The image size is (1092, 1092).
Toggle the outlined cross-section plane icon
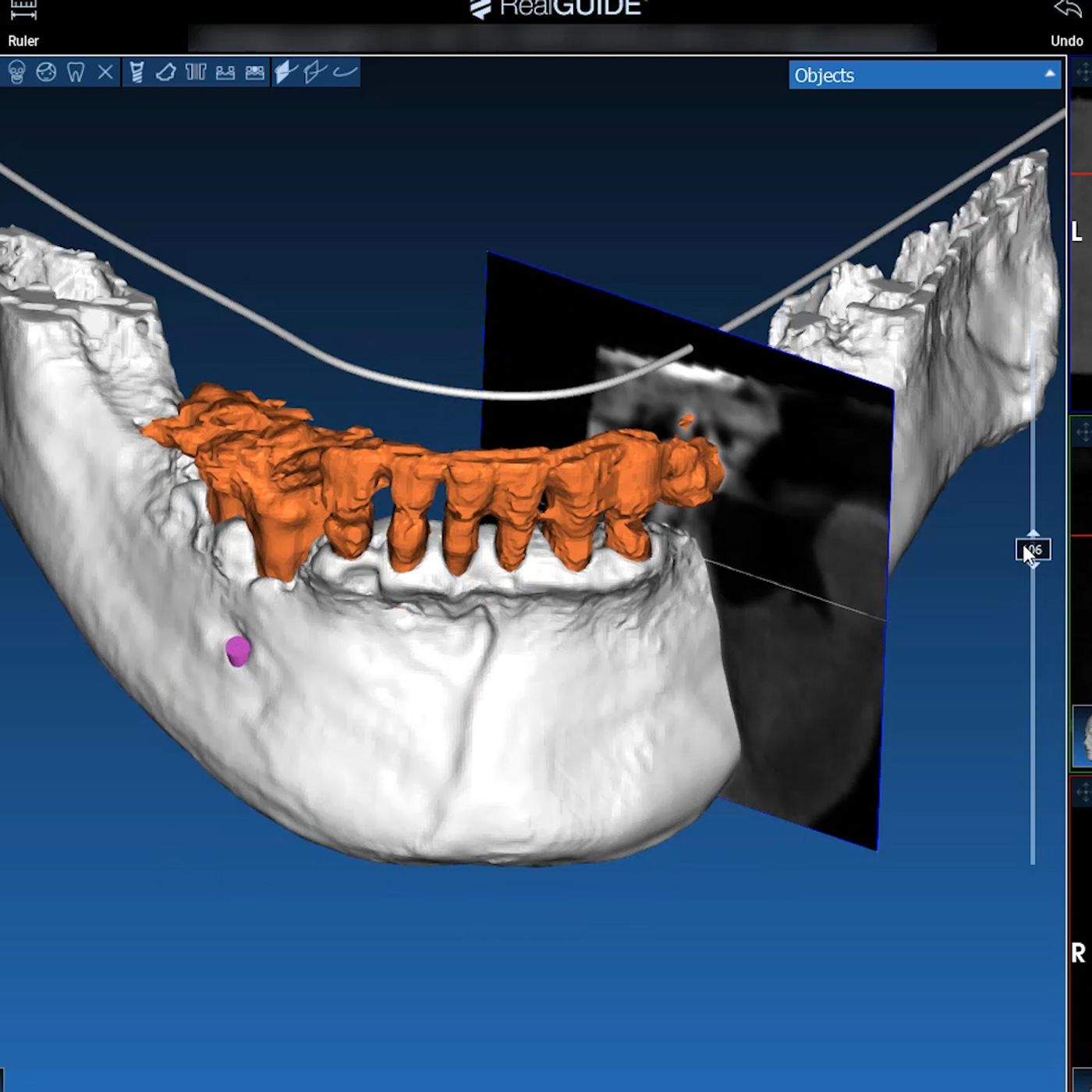pyautogui.click(x=315, y=73)
